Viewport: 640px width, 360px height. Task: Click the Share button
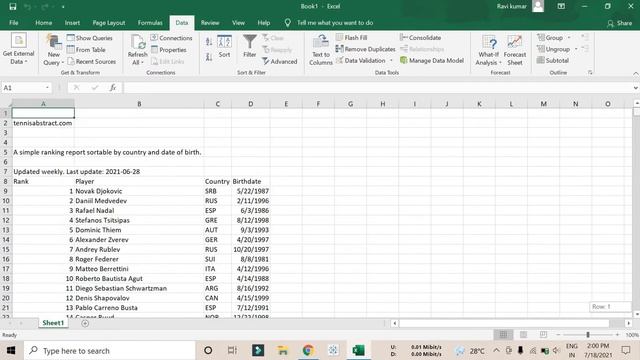[620, 23]
